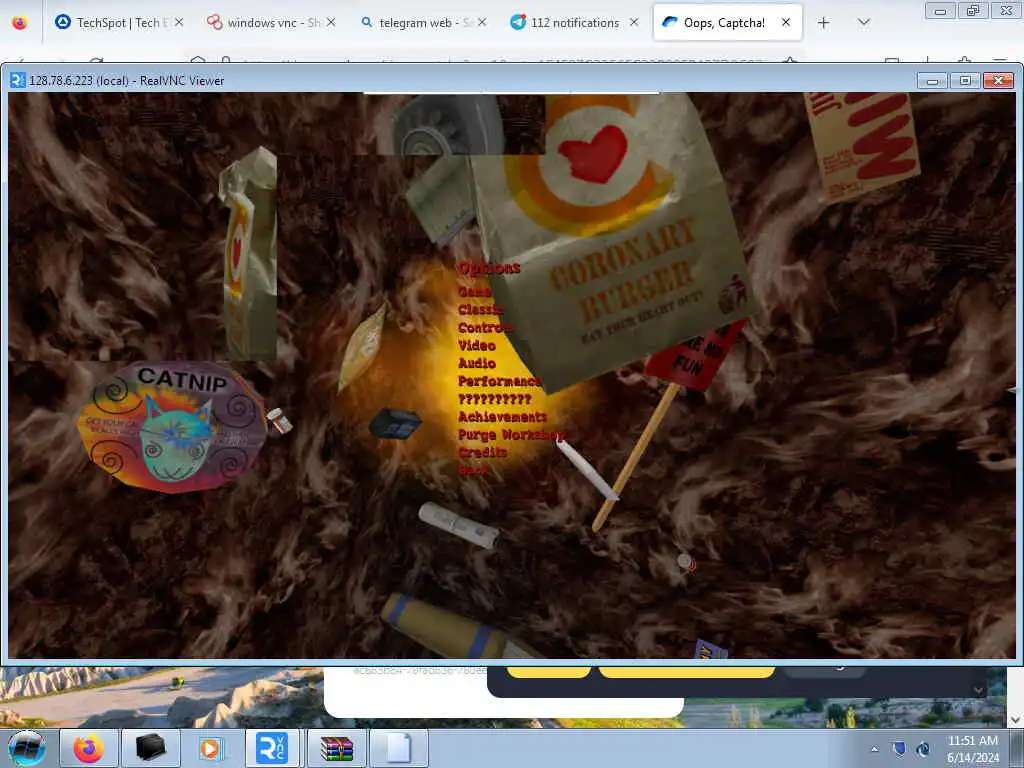Open RealVNC from the taskbar
This screenshot has height=768, width=1024.
272,748
